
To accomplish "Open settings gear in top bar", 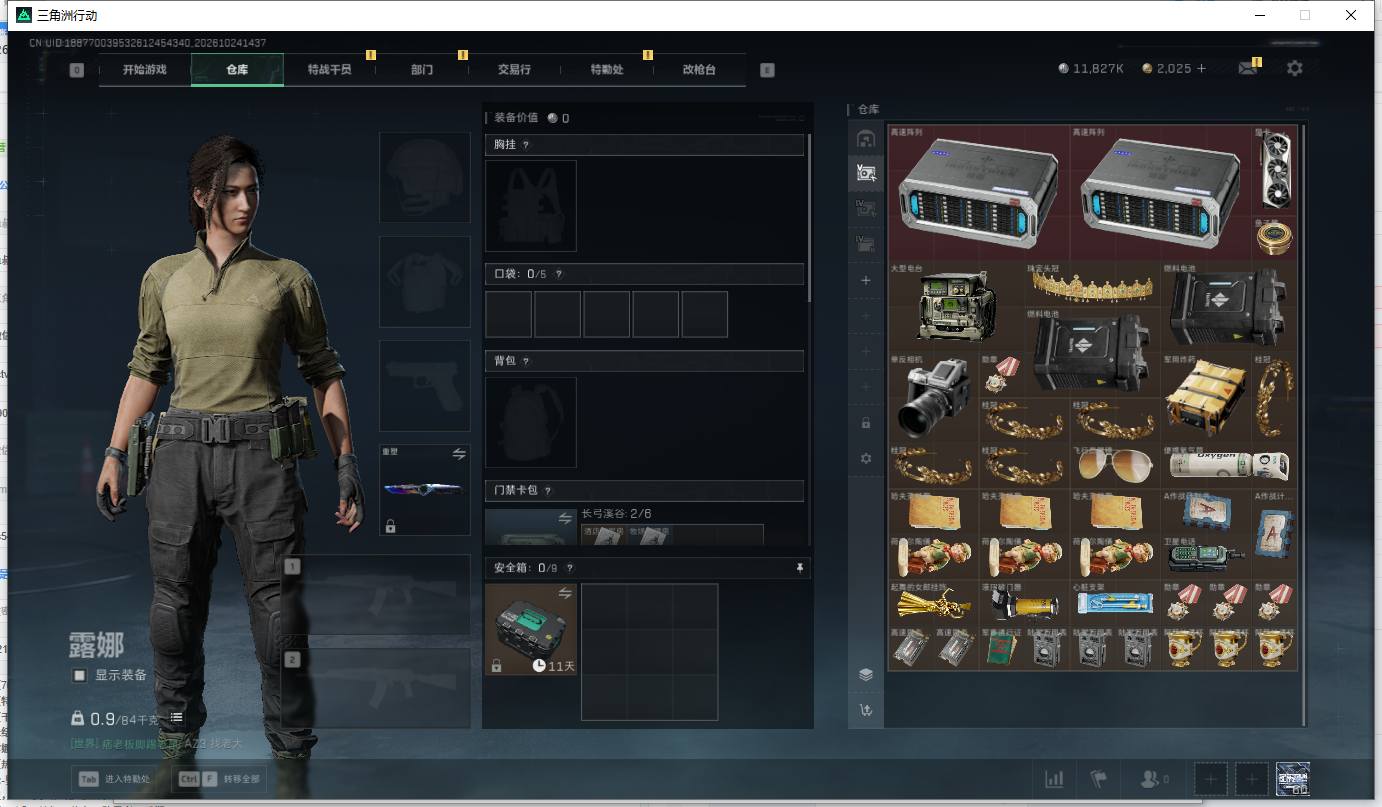I will (1295, 68).
